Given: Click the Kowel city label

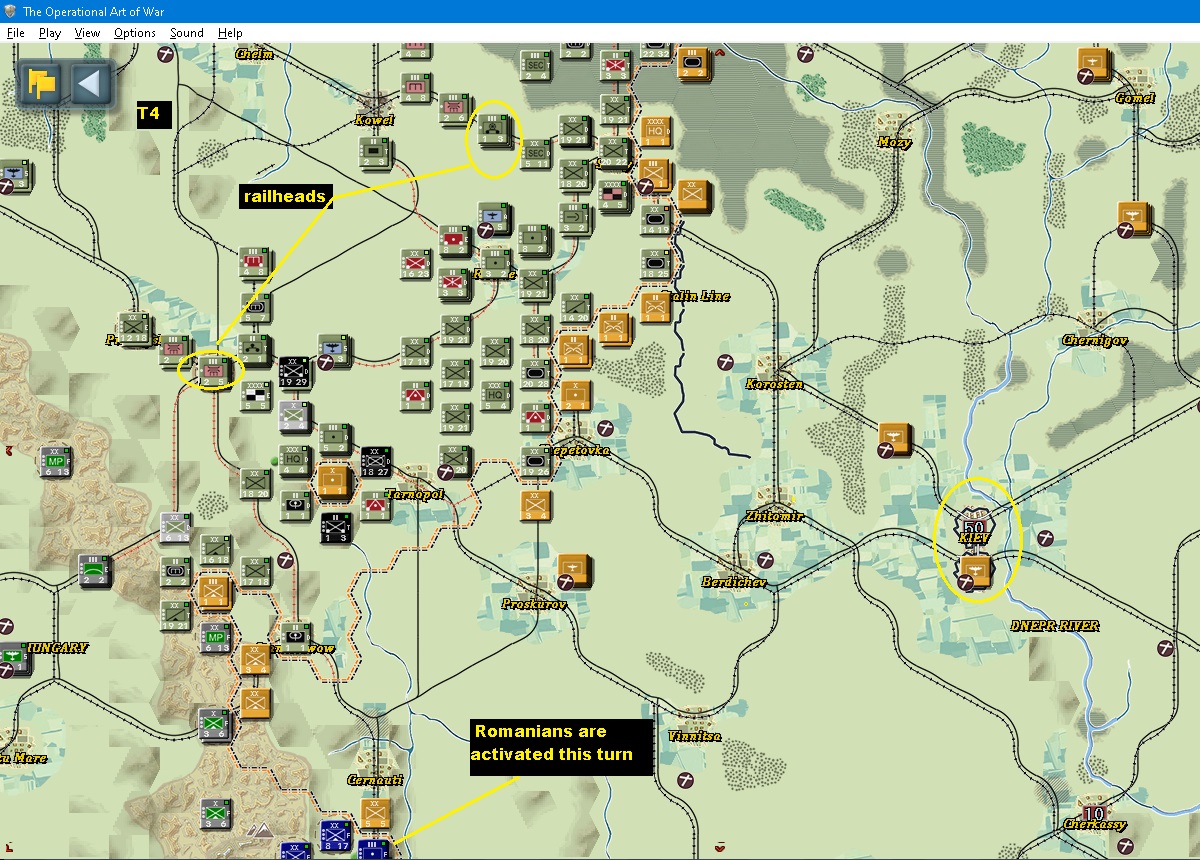Looking at the screenshot, I should (374, 120).
